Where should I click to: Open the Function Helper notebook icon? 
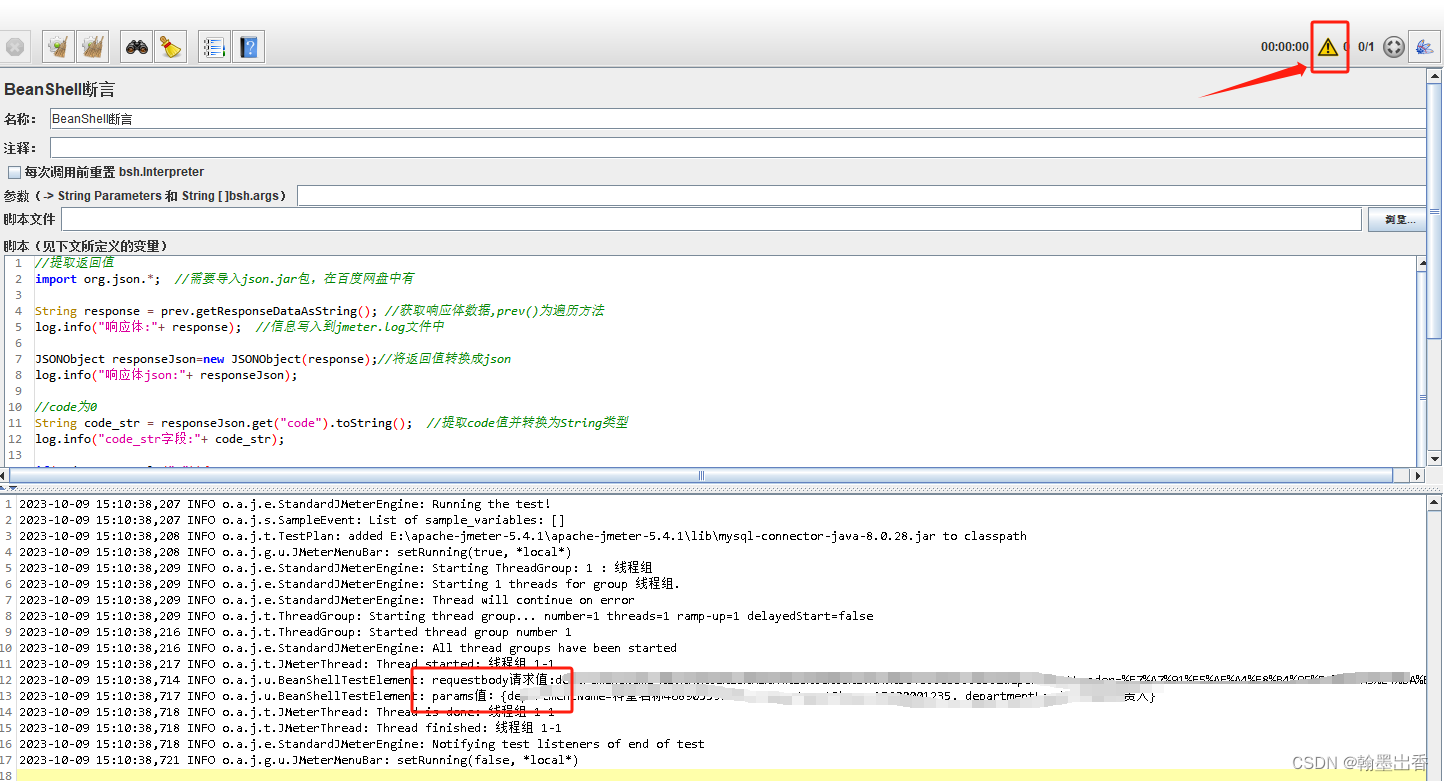pos(213,45)
